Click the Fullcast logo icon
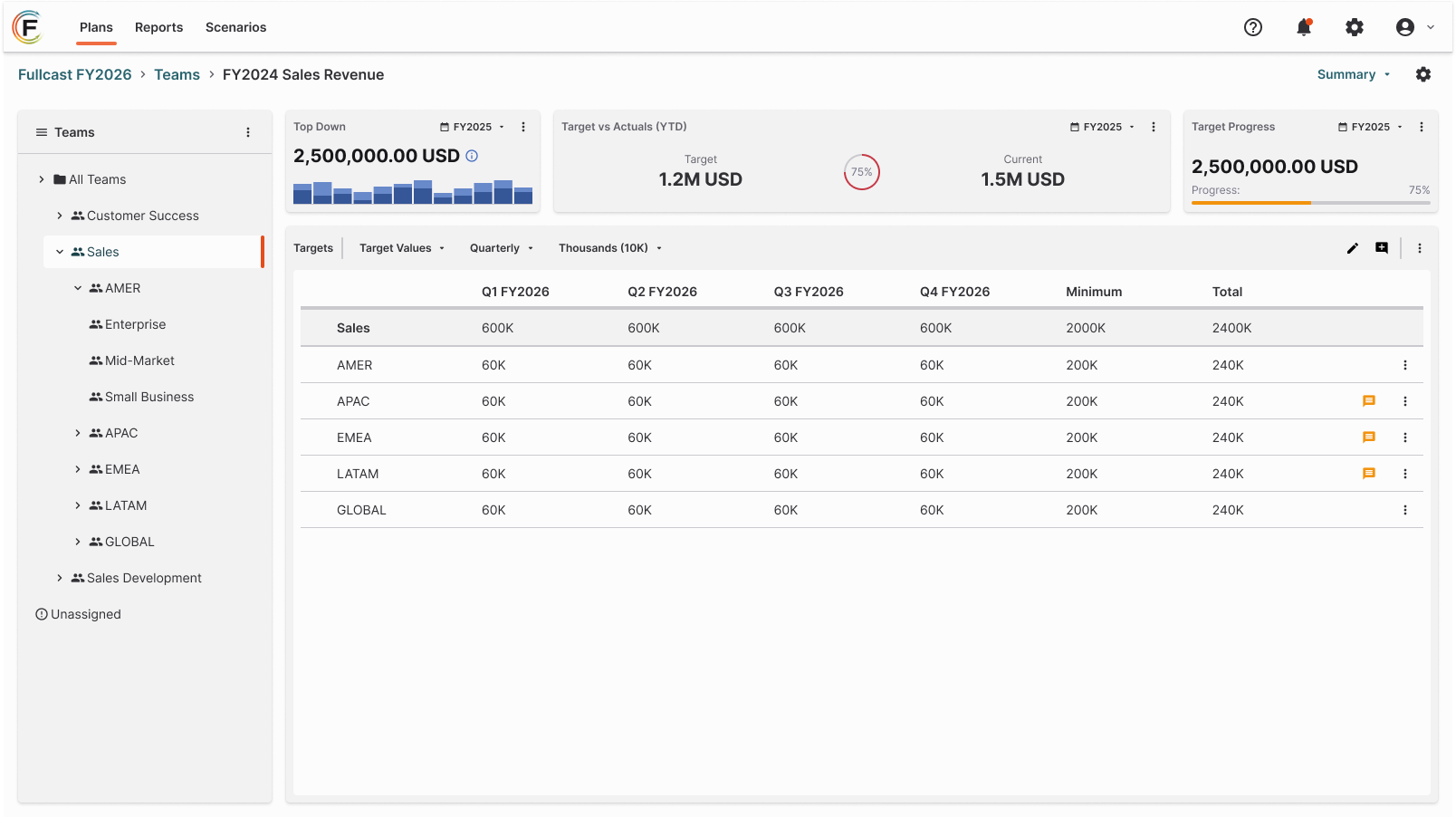This screenshot has height=817, width=1456. click(x=28, y=27)
